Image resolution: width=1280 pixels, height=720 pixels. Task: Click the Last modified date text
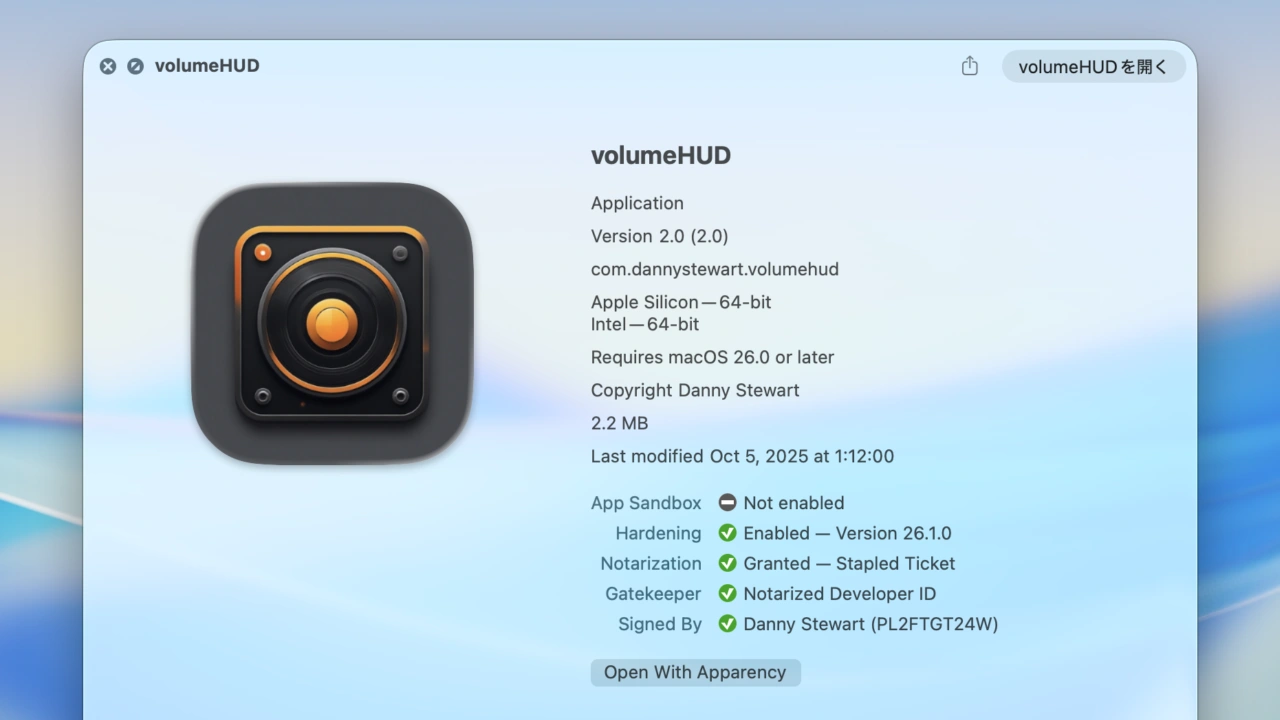(742, 456)
